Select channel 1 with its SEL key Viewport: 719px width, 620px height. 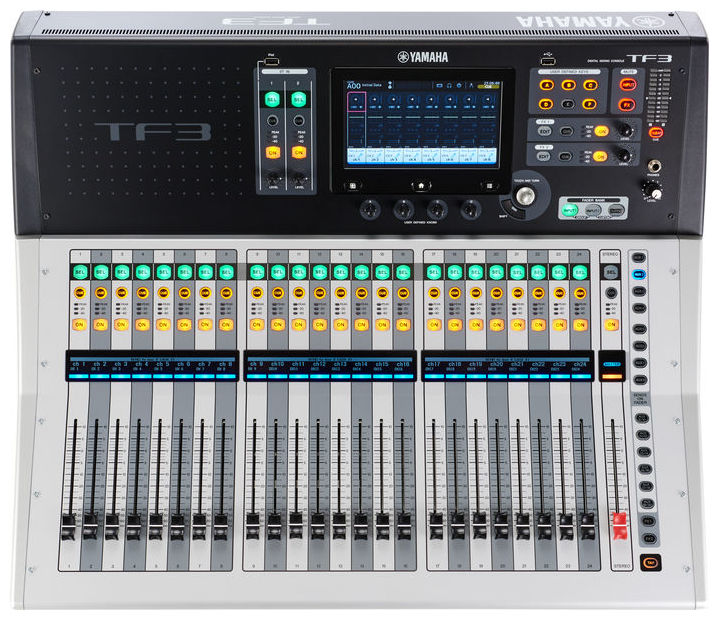pyautogui.click(x=80, y=272)
